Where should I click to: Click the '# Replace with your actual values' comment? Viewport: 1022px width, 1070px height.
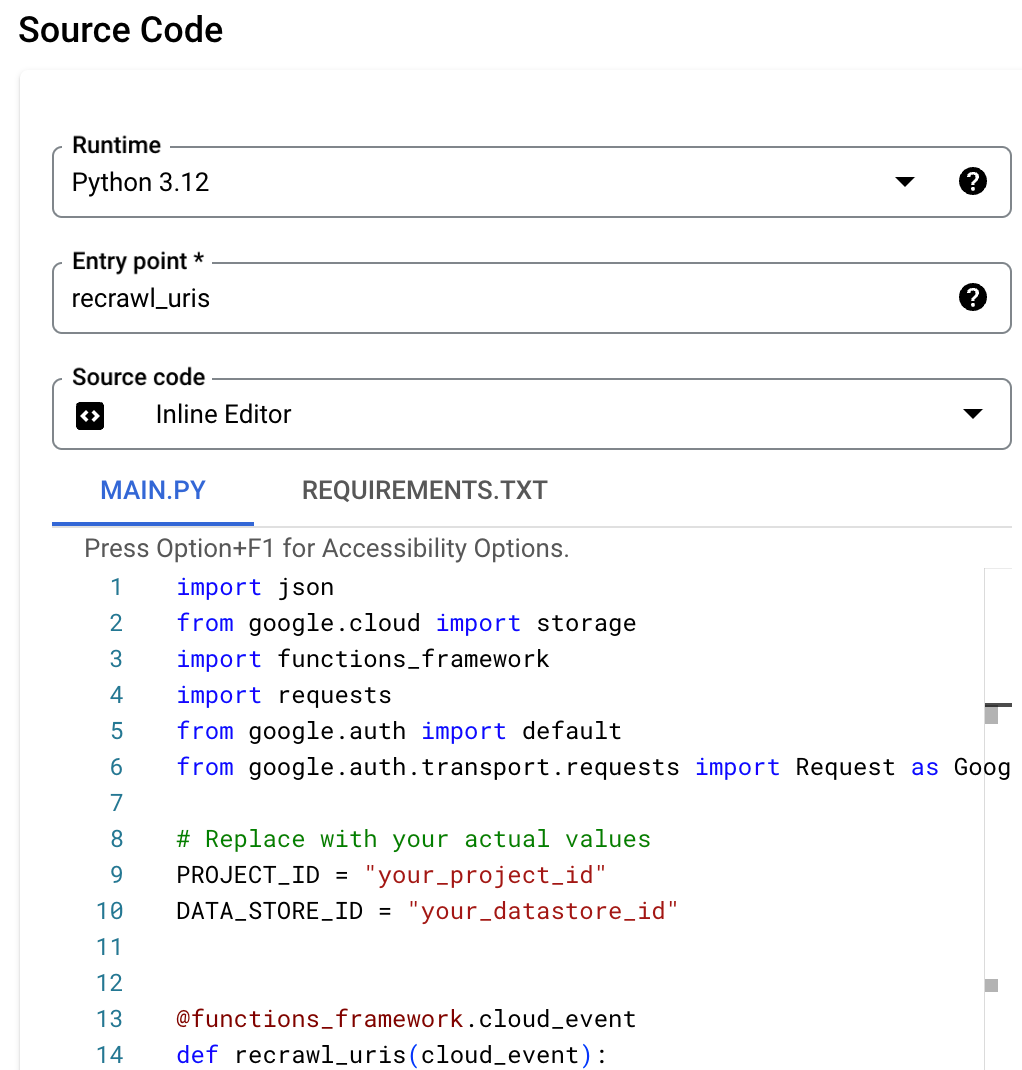[x=413, y=839]
